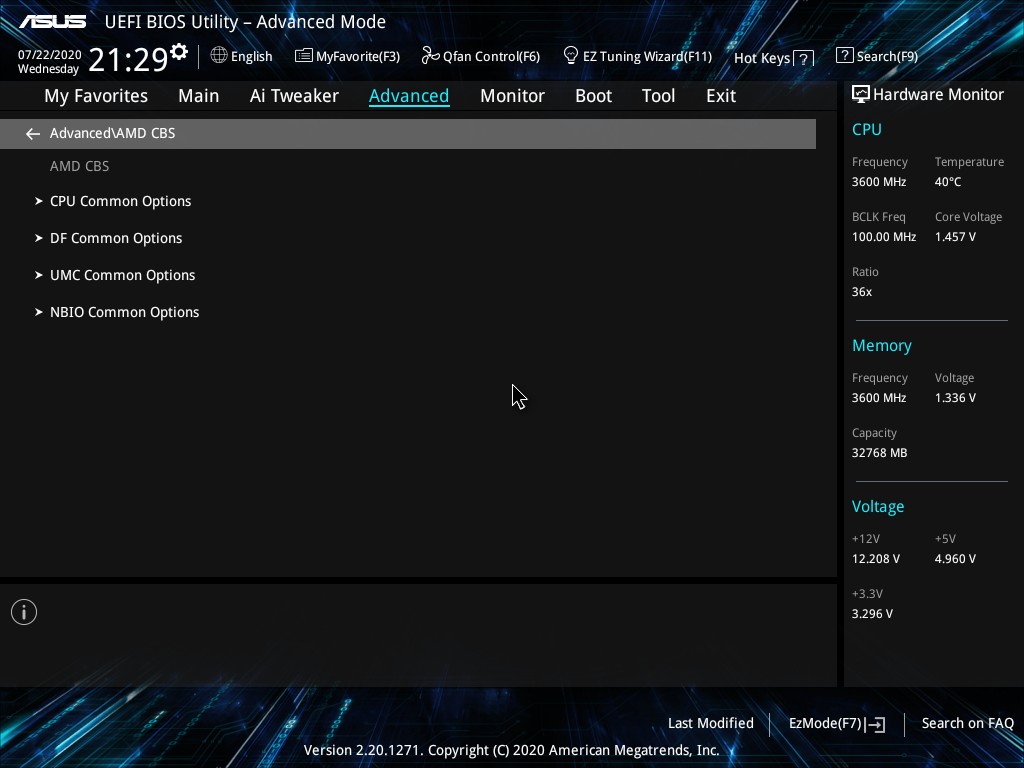
Task: Go to the Boot tab
Action: (x=593, y=96)
